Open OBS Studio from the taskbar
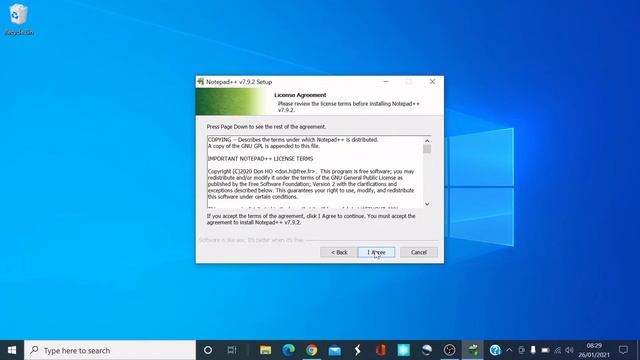Image resolution: width=640 pixels, height=360 pixels. (449, 350)
